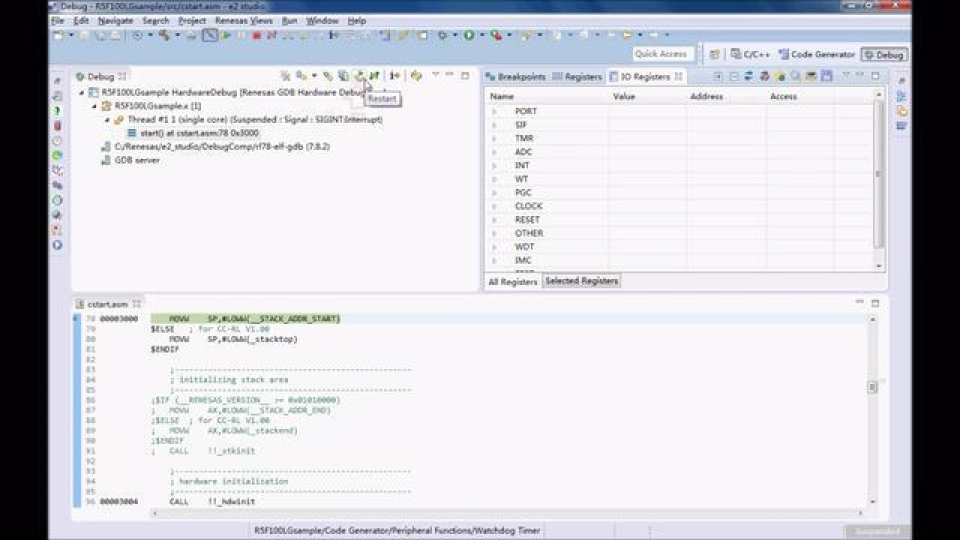Open the Run menu
The height and width of the screenshot is (540, 960).
point(289,20)
